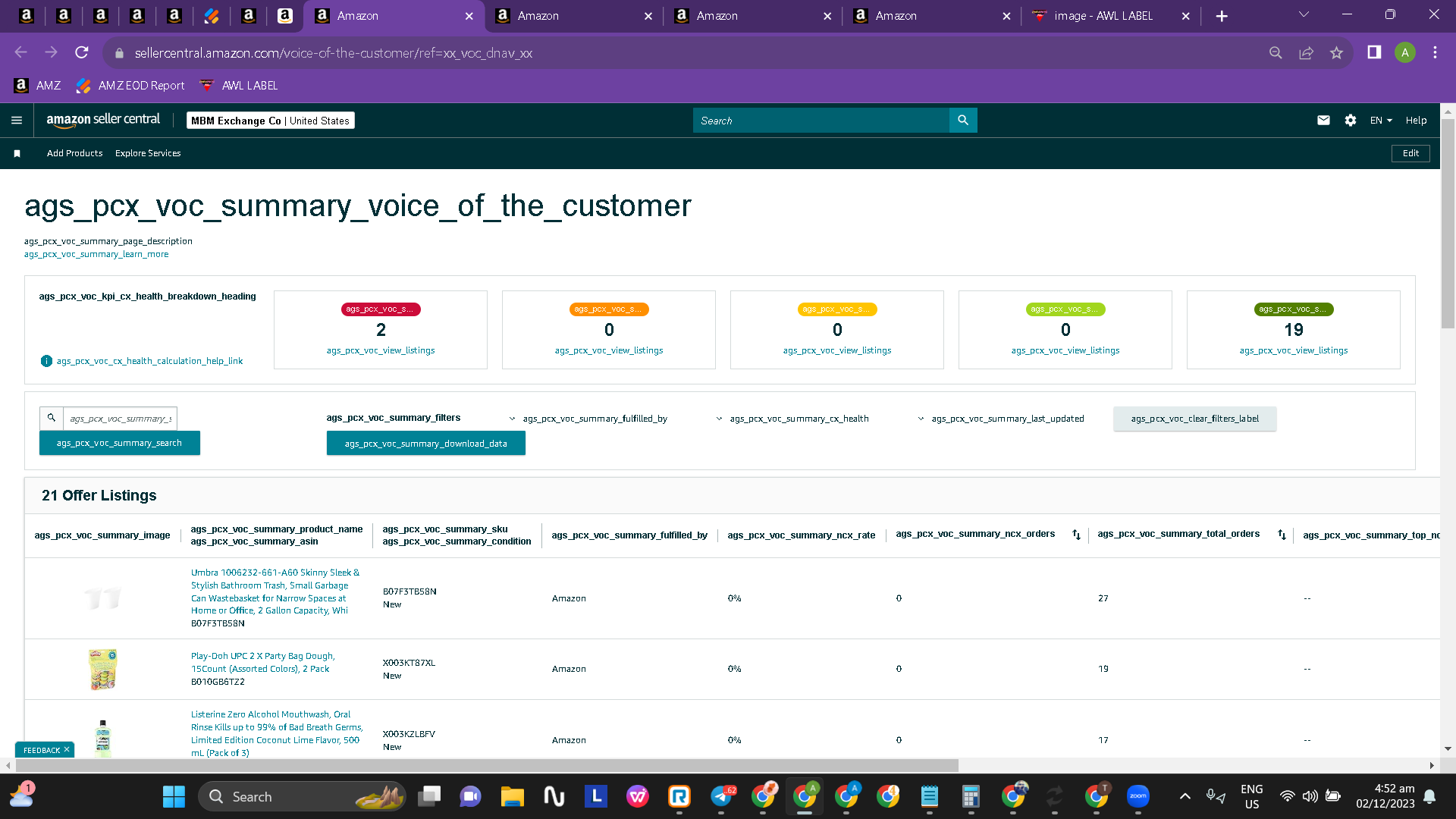This screenshot has height=819, width=1456.
Task: Open a new browser tab
Action: tap(1222, 16)
